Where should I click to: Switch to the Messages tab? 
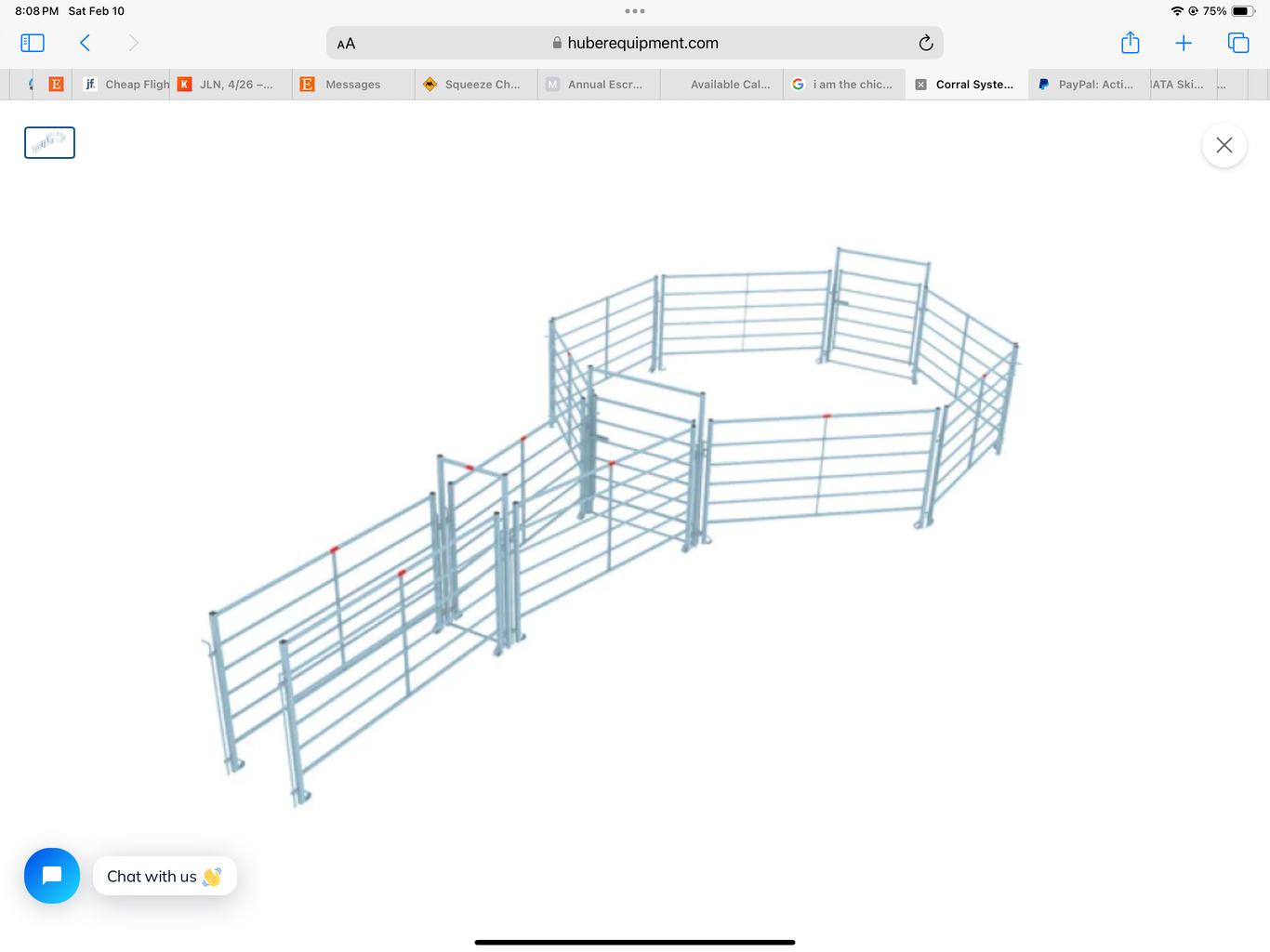coord(352,85)
